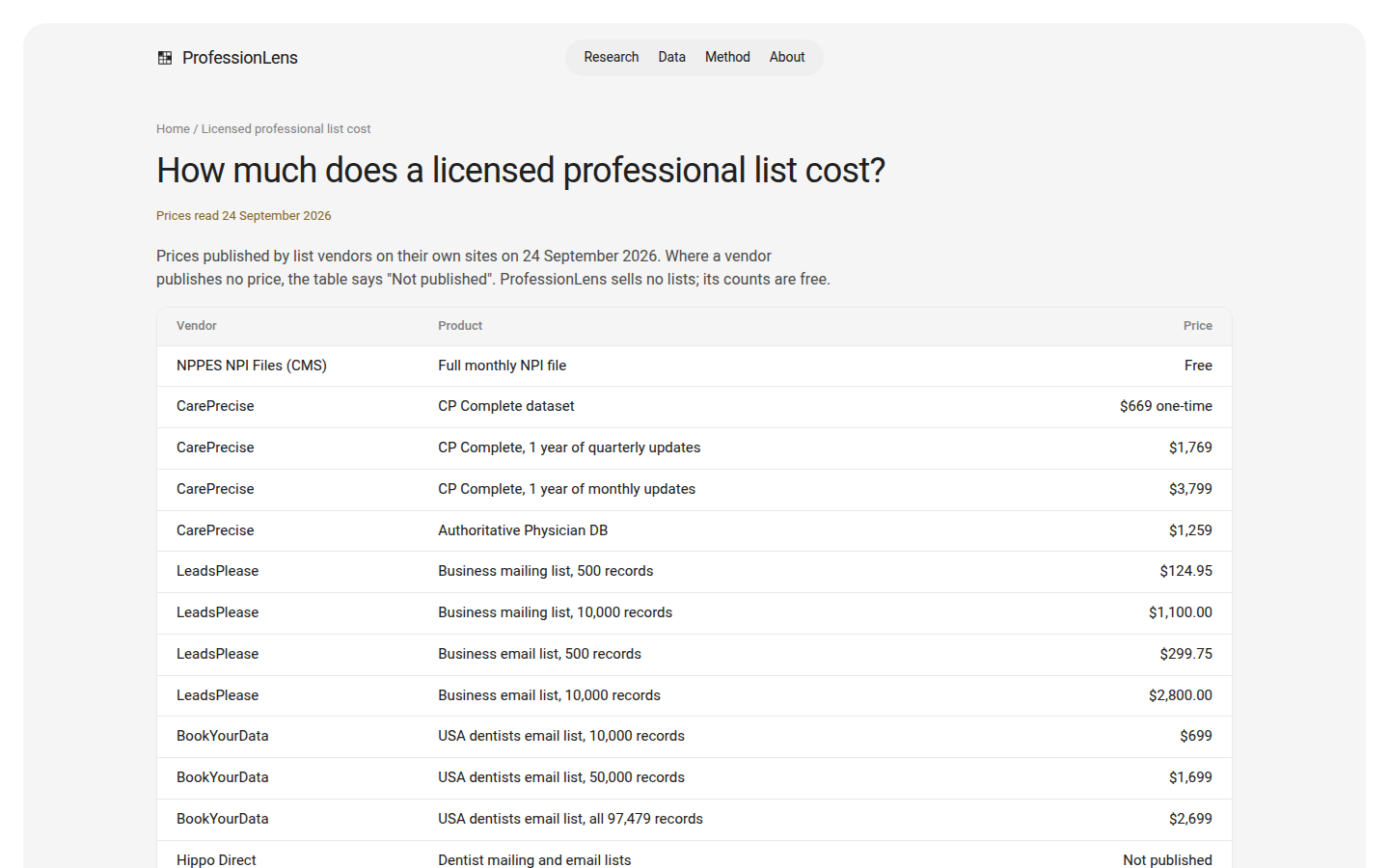Screen dimensions: 1389x868
Task: Select 'Business email list, 500 records'
Action: (539, 654)
